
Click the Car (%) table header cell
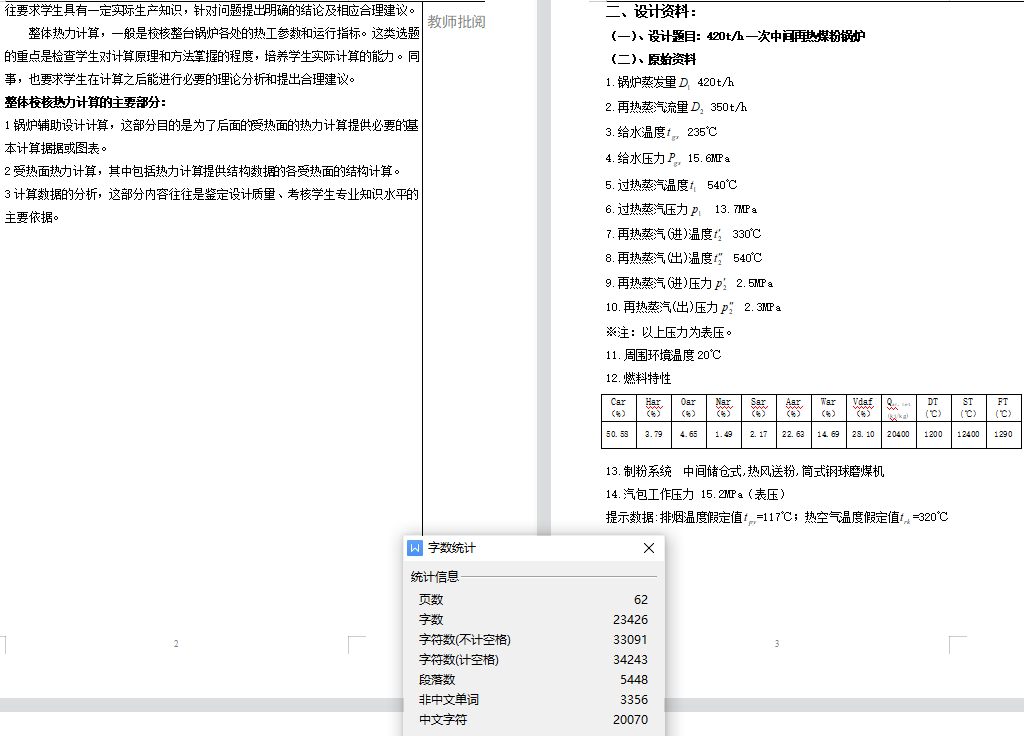618,407
